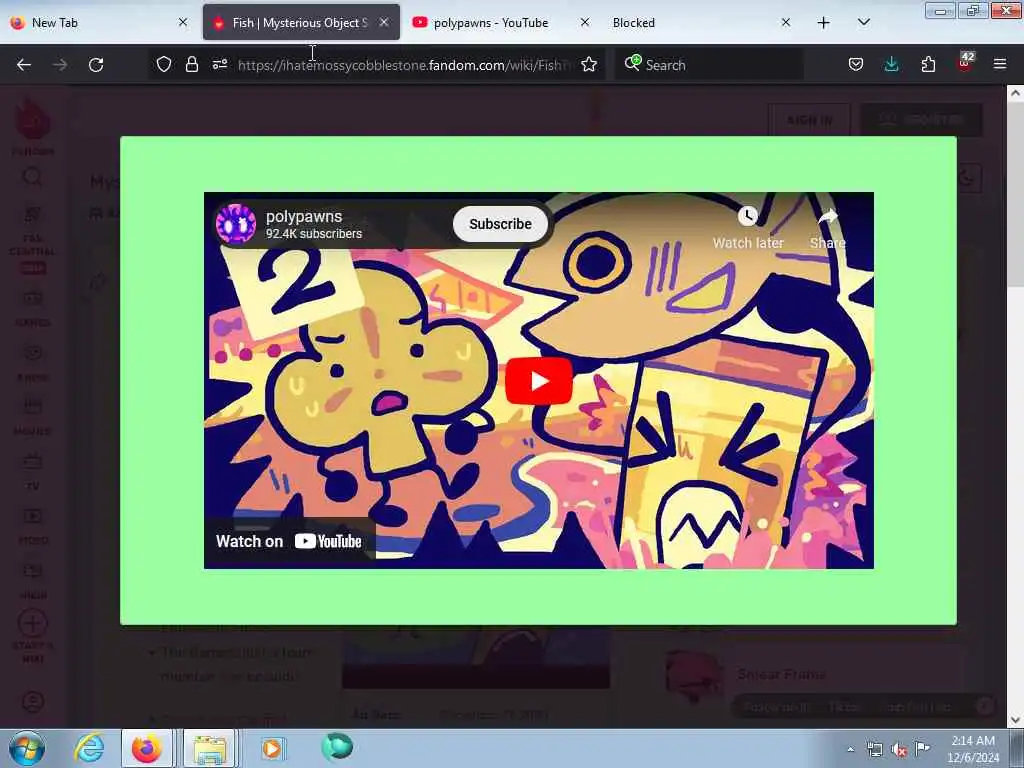Viewport: 1024px width, 768px height.
Task: Open TV in the Fandom sidebar
Action: [x=33, y=472]
